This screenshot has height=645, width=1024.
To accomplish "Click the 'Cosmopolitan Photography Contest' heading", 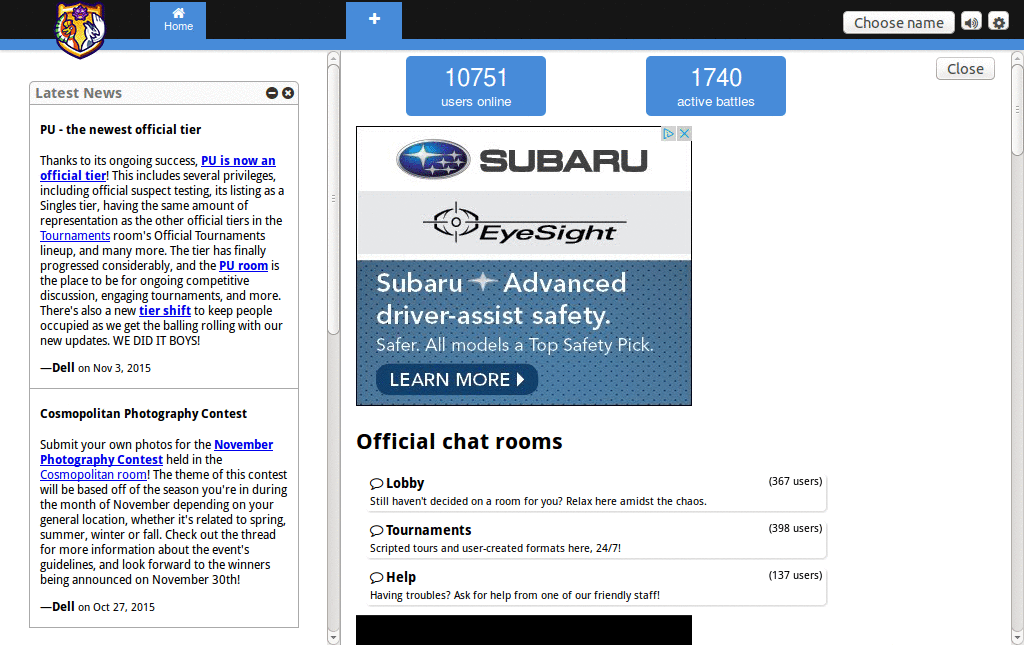I will tap(143, 413).
